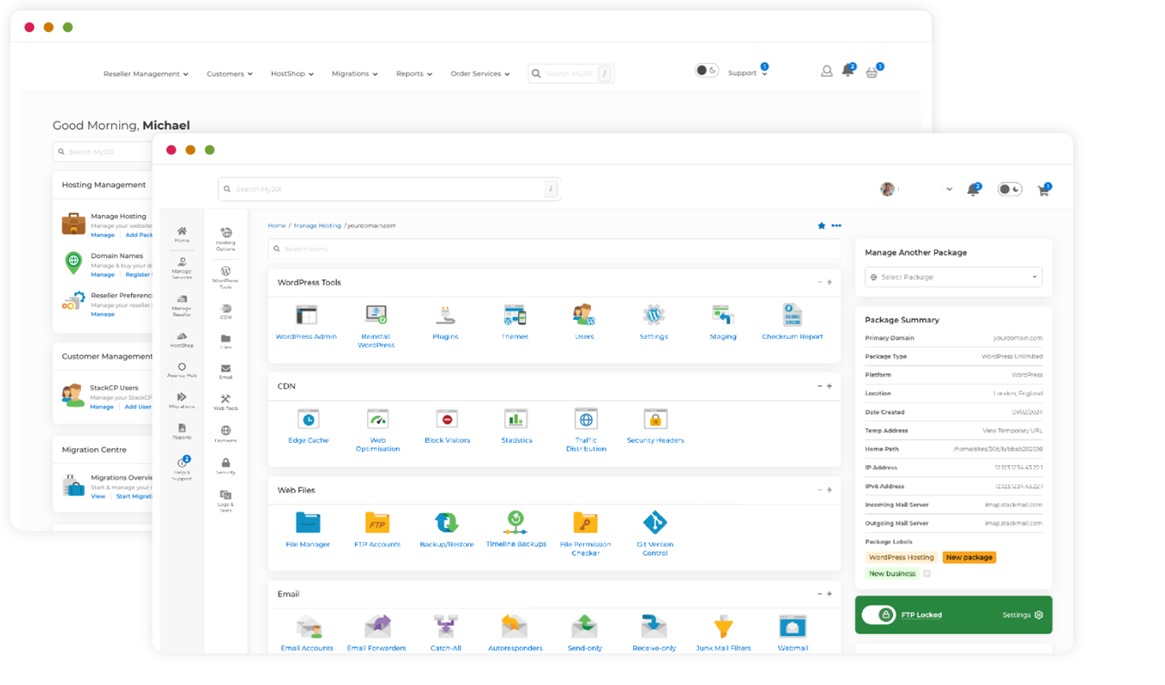Open the Order Services menu
This screenshot has width=1165, height=685.
[x=480, y=74]
